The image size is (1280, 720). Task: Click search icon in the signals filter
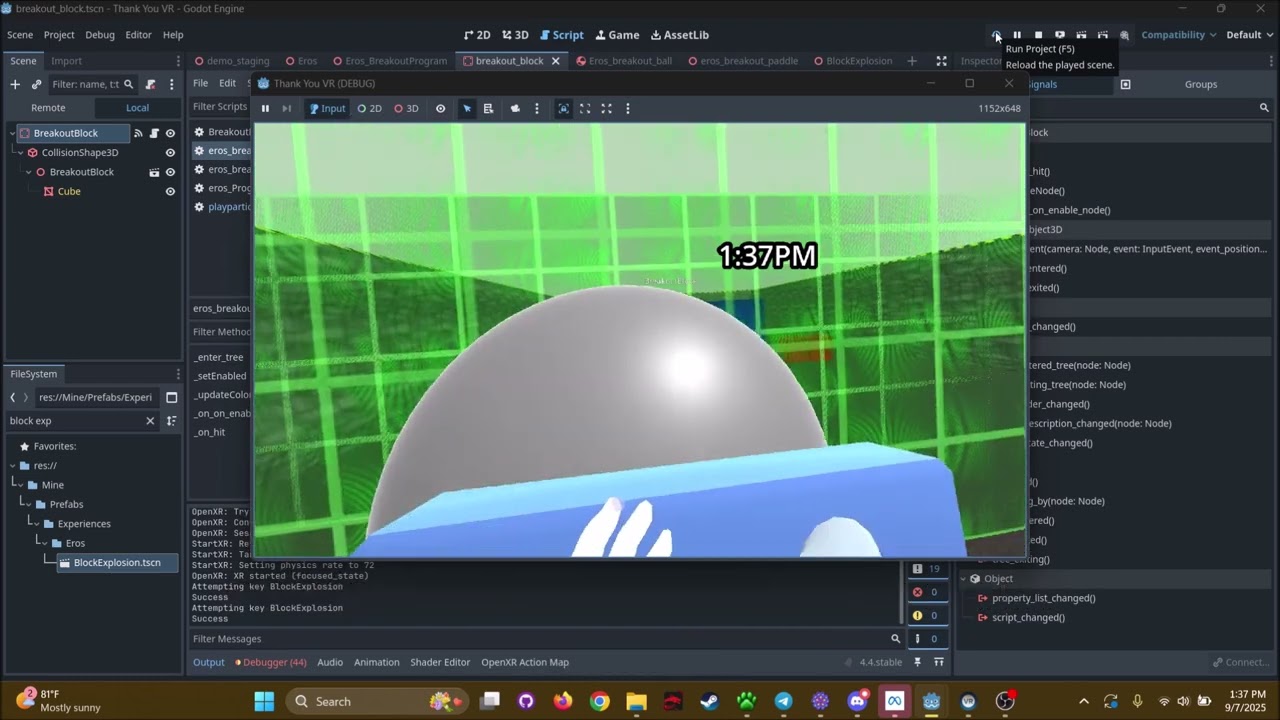point(1264,108)
